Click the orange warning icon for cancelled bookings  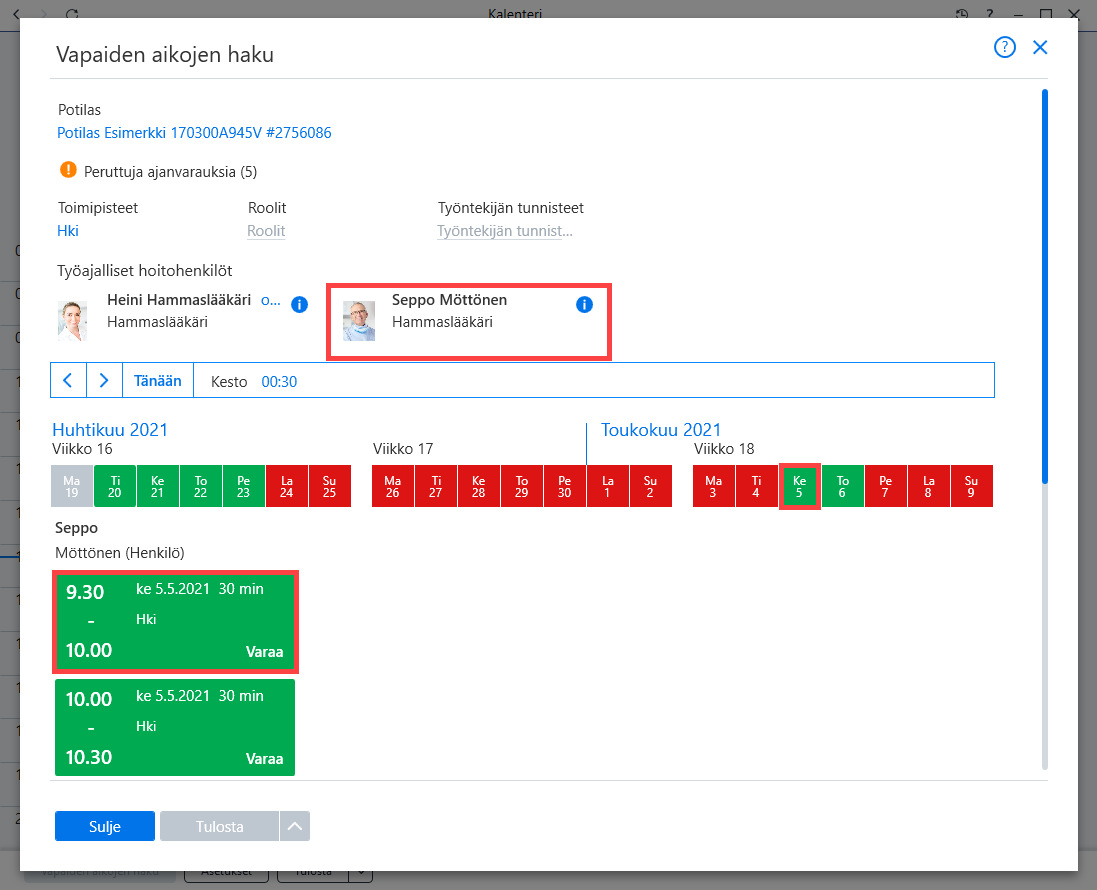pos(68,170)
